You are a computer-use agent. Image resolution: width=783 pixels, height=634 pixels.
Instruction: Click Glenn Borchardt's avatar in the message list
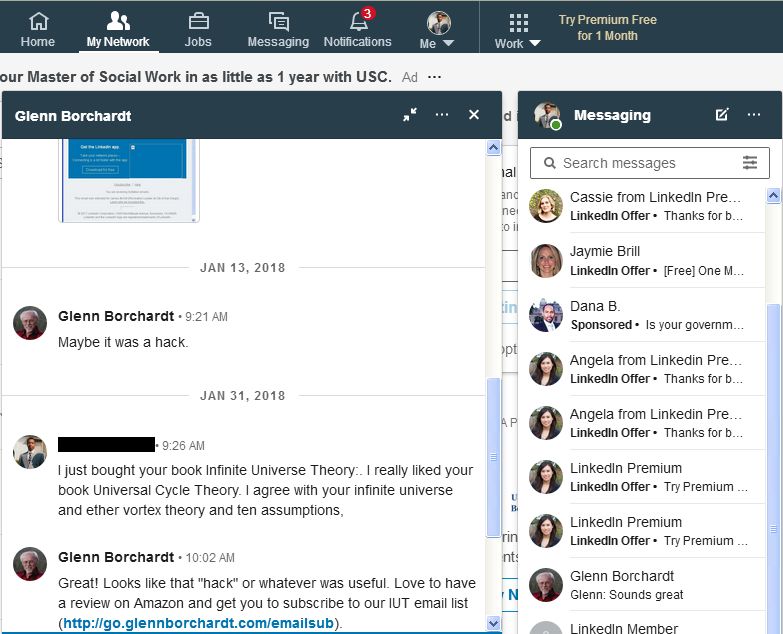pyautogui.click(x=546, y=585)
